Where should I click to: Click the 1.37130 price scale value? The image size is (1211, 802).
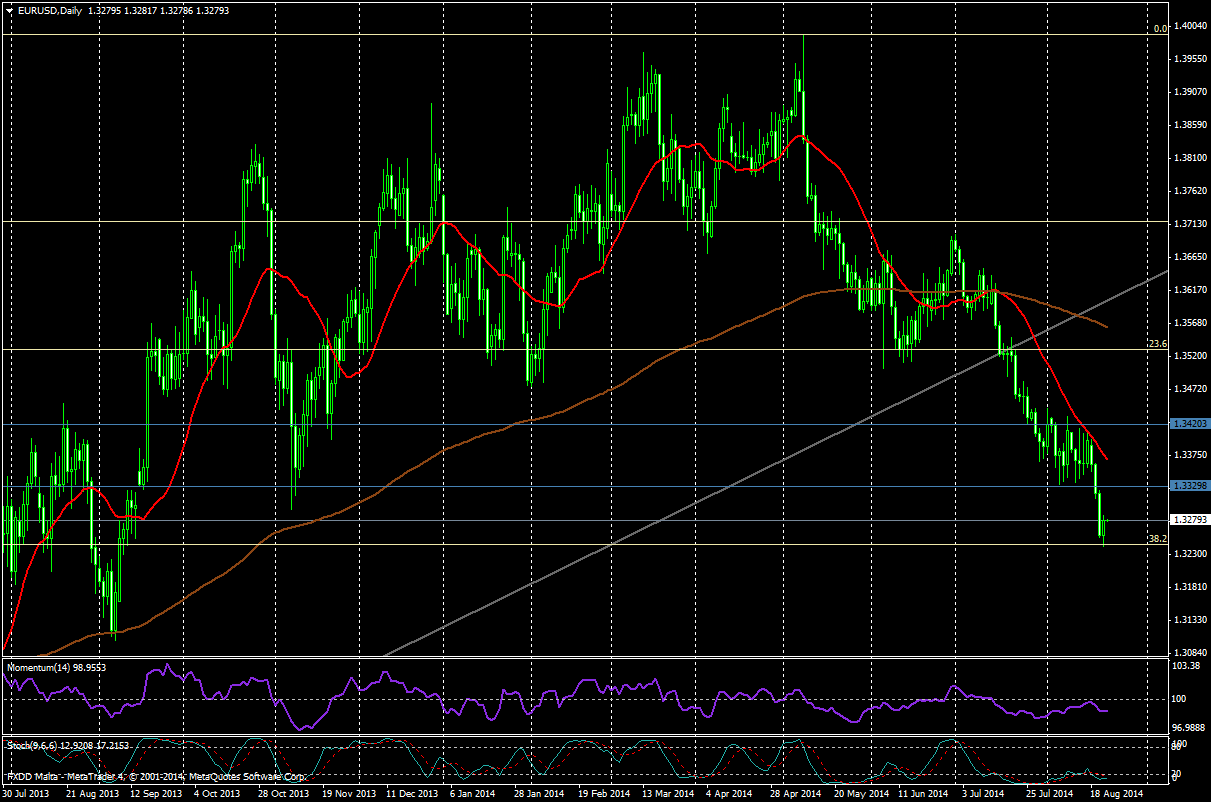[x=1190, y=224]
